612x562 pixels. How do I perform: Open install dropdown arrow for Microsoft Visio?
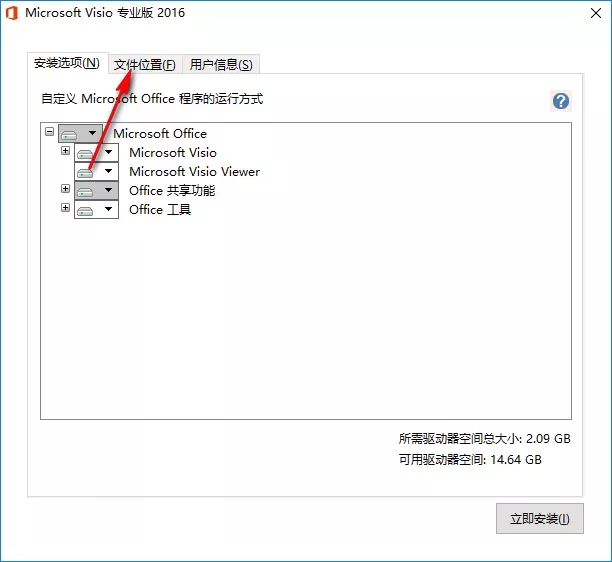click(109, 152)
